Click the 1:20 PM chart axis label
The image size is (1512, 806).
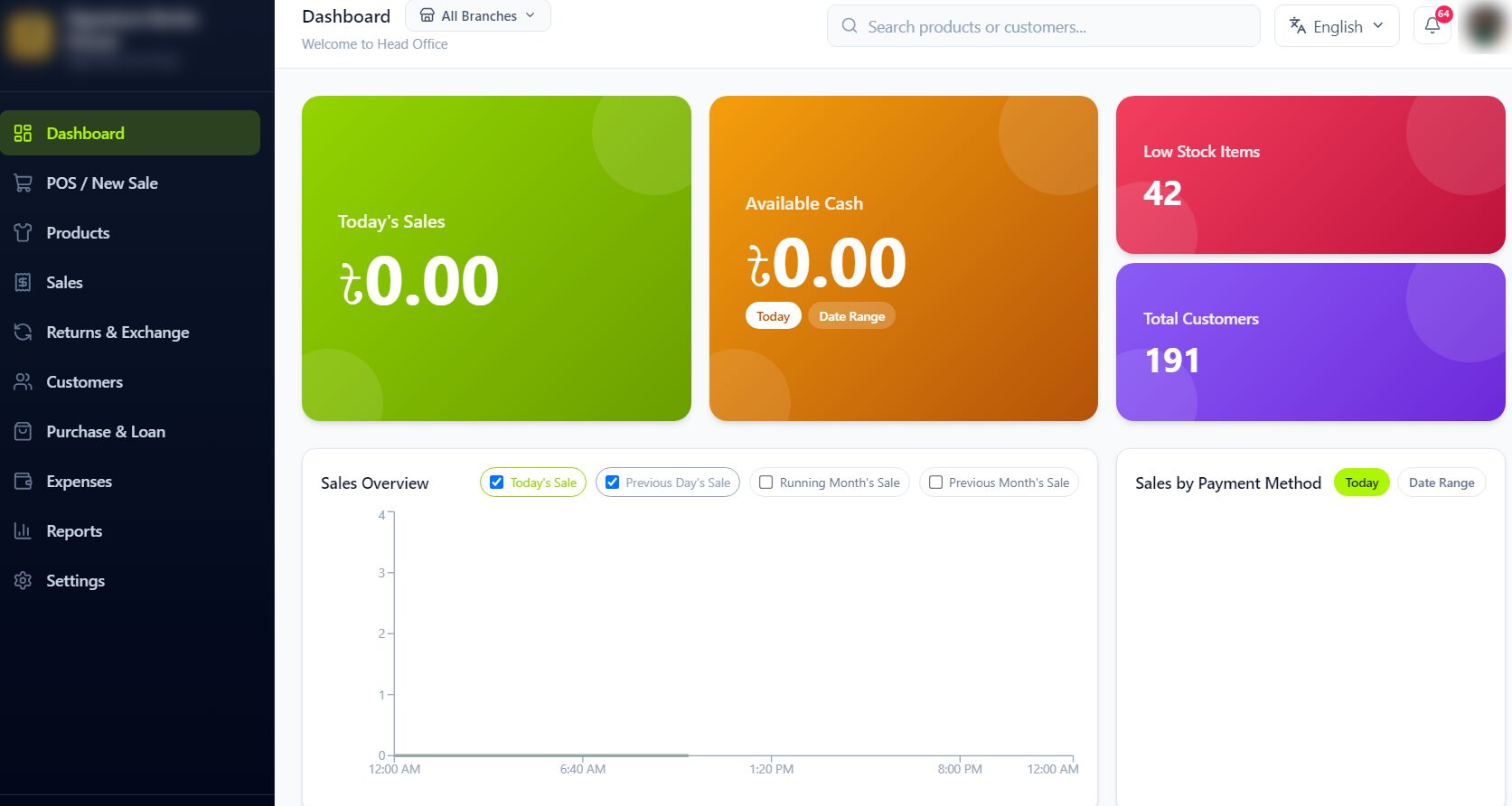pyautogui.click(x=771, y=769)
